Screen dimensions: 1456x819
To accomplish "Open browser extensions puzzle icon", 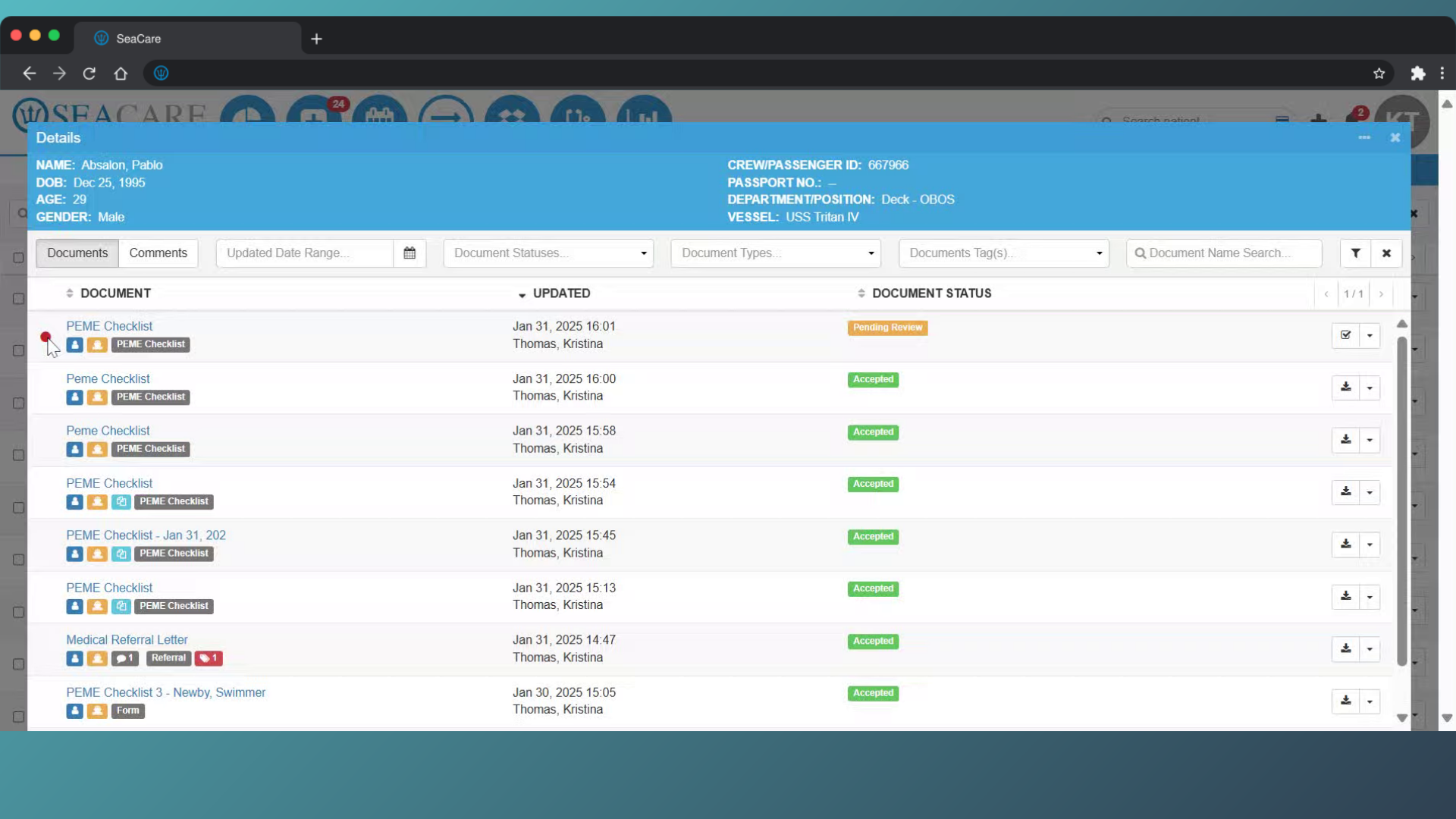I will (x=1417, y=74).
